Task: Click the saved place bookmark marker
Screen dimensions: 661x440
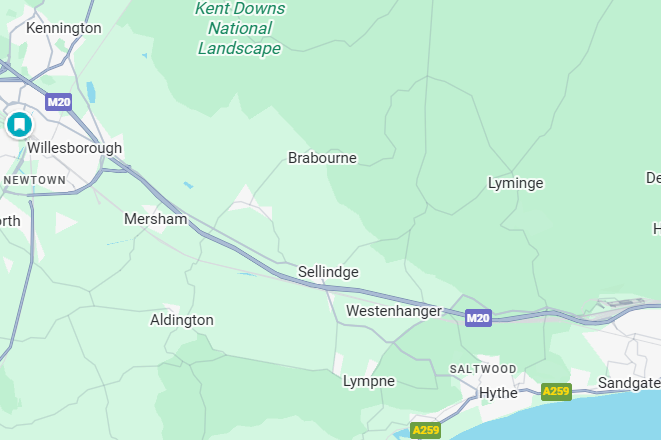Action: coord(19,125)
